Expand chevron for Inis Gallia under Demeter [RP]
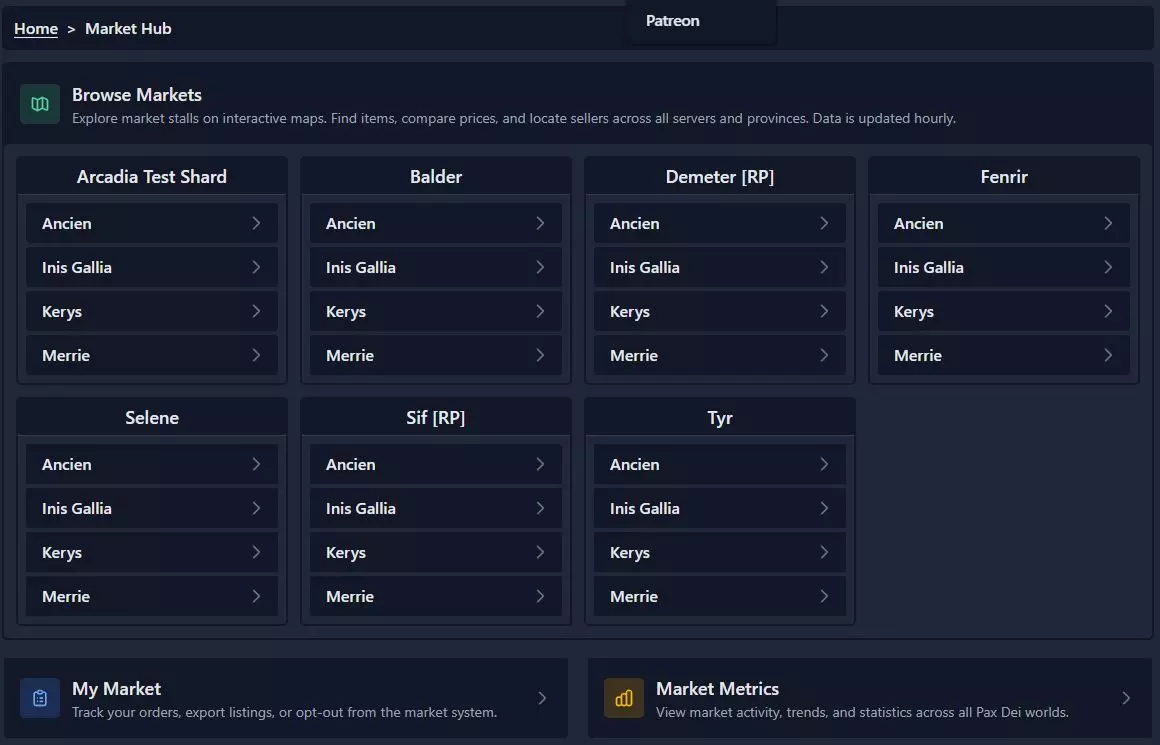Image resolution: width=1160 pixels, height=745 pixels. pyautogui.click(x=824, y=267)
